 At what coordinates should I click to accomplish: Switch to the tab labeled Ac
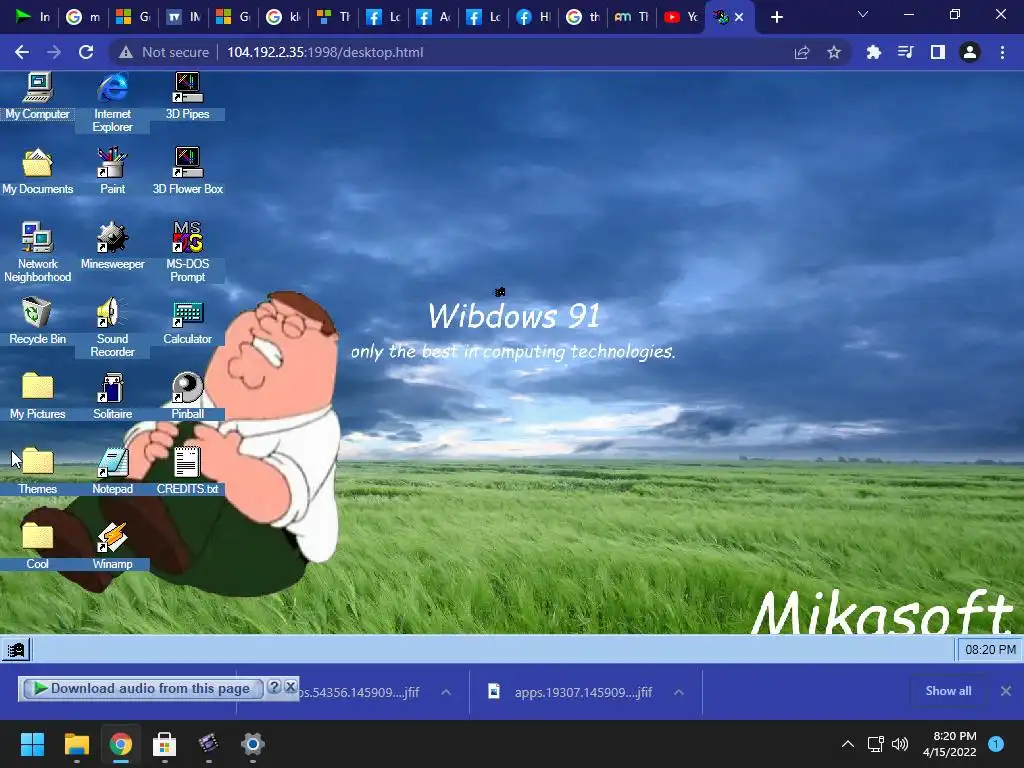click(434, 17)
